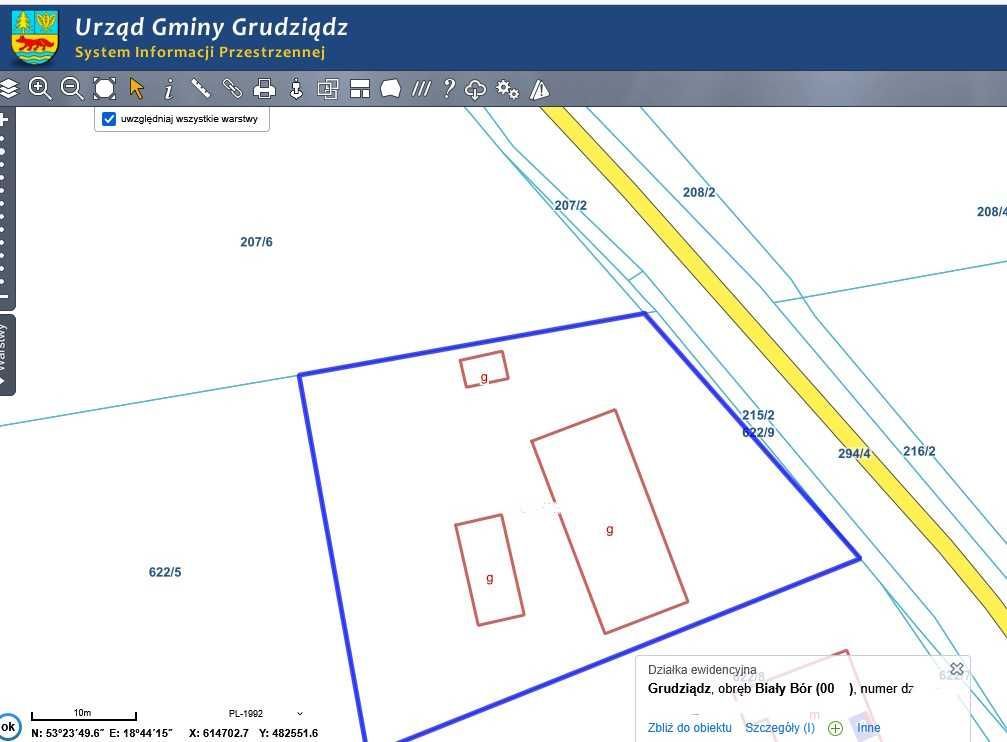This screenshot has width=1007, height=742.
Task: Click the triple slash hatch tool
Action: [x=421, y=89]
